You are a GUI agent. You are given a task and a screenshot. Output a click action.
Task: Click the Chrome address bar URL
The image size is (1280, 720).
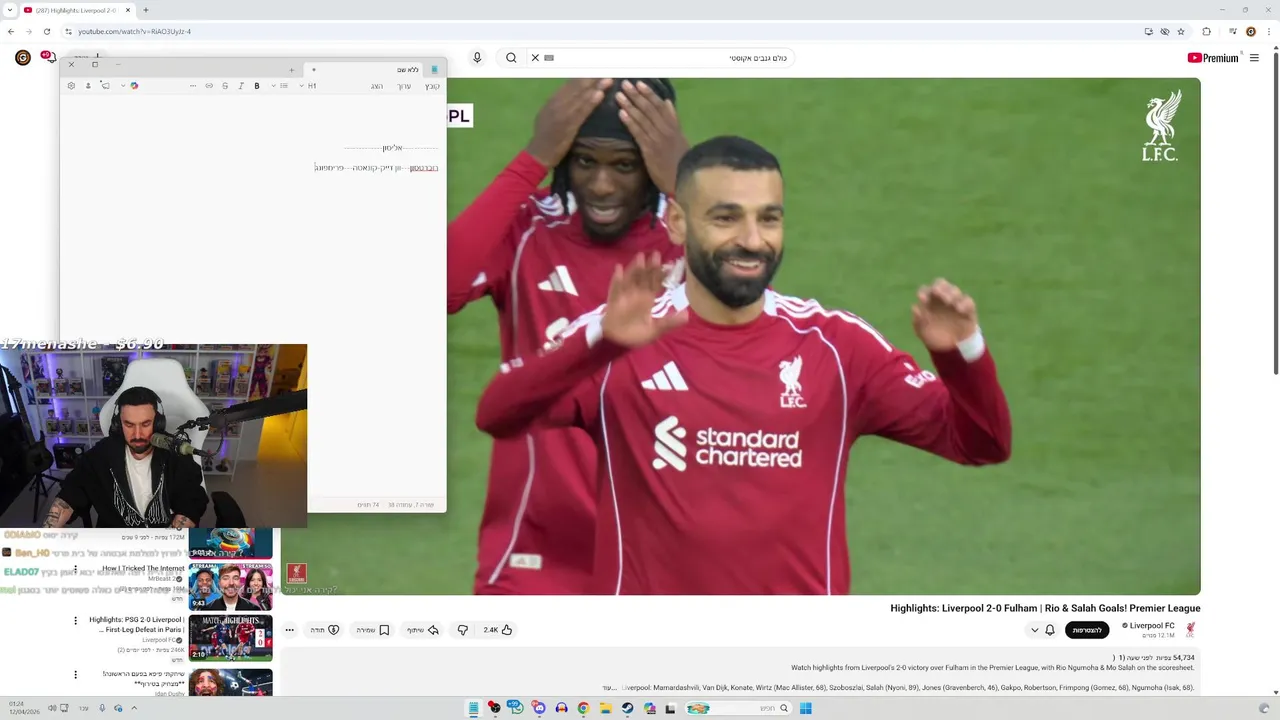click(x=135, y=32)
